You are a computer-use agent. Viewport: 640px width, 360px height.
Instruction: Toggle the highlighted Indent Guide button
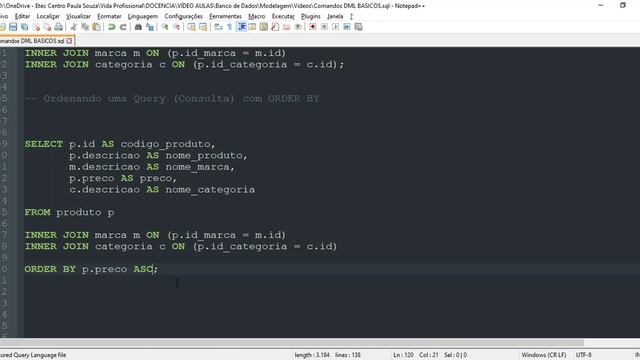pos(241,27)
